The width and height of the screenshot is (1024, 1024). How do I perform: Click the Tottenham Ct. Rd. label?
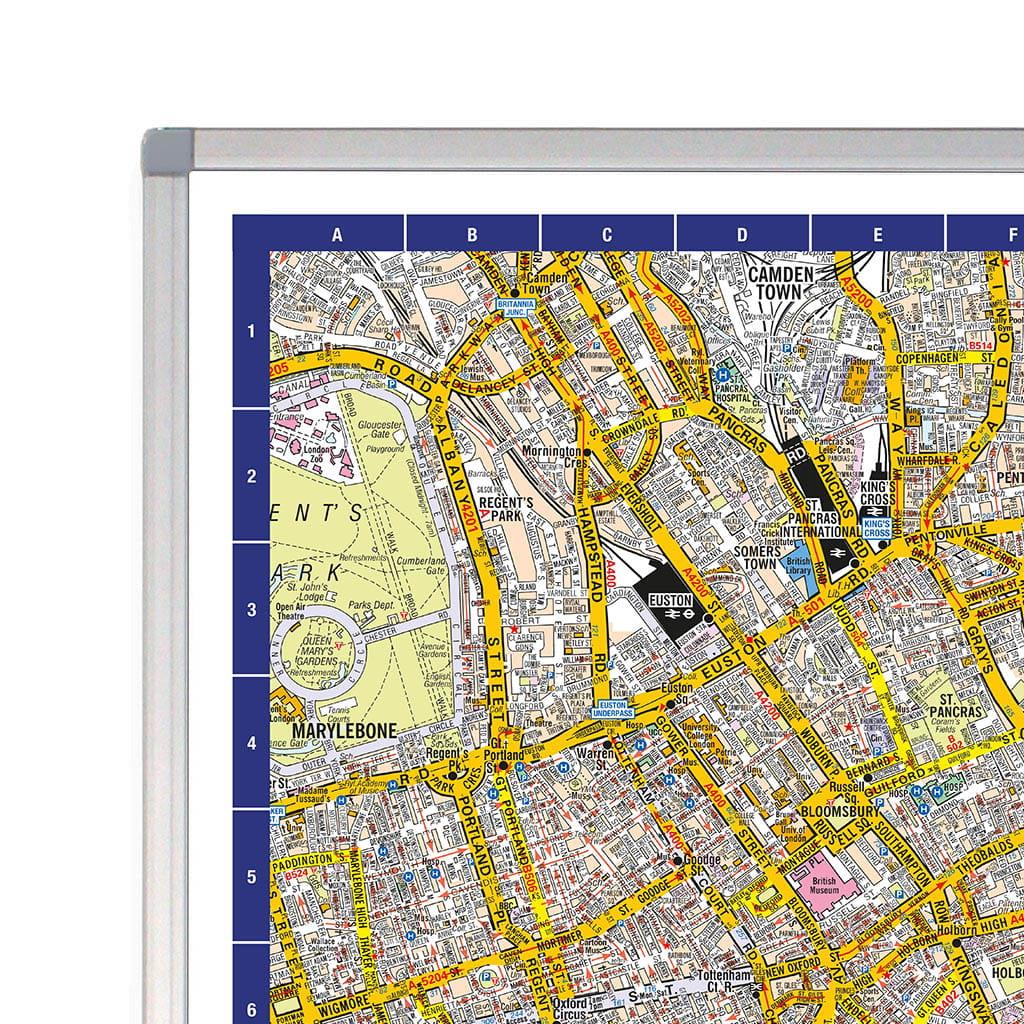(724, 980)
